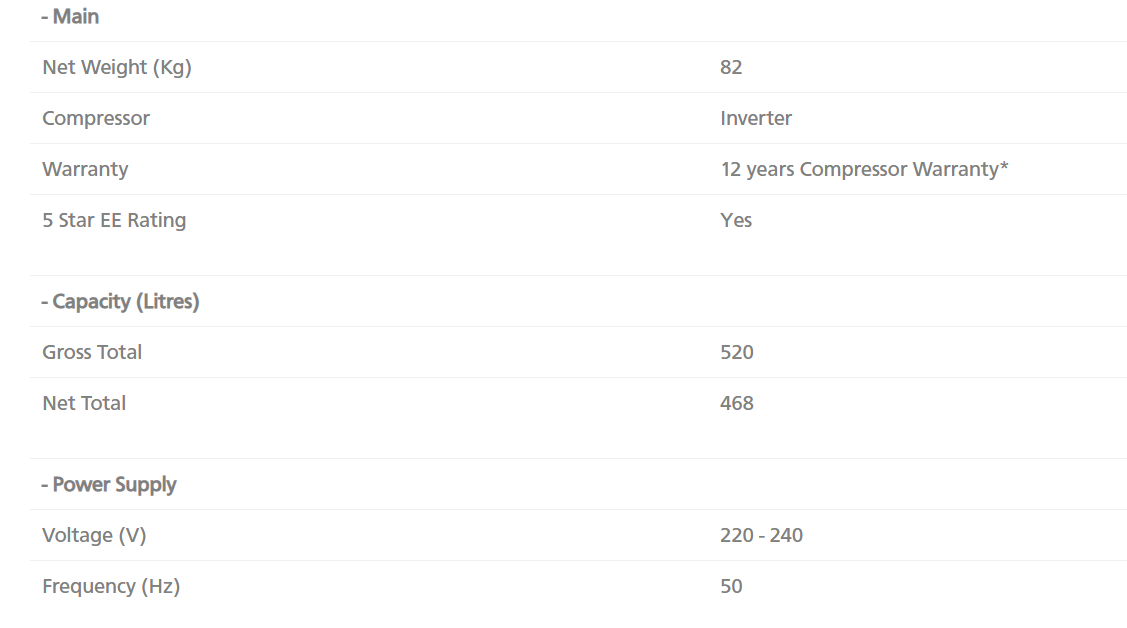
Task: Click the Warranty row label
Action: (x=85, y=169)
